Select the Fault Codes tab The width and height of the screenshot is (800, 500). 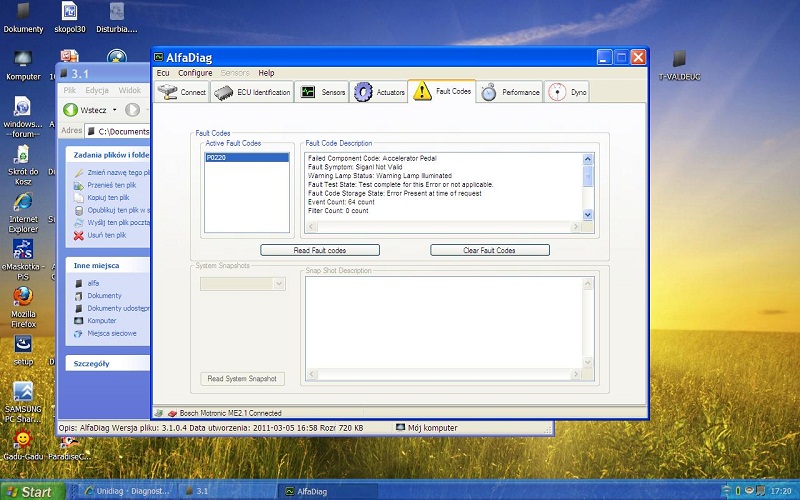442,91
